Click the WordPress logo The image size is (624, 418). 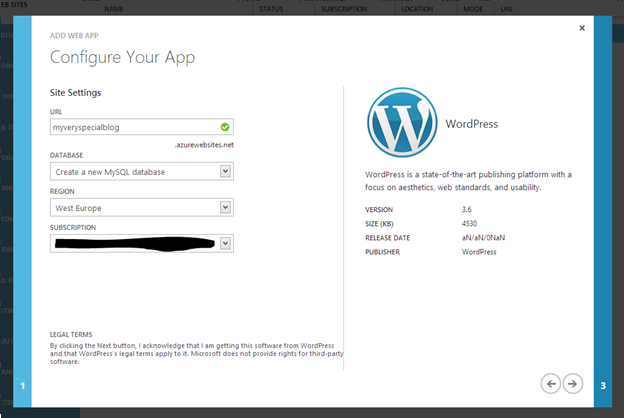click(x=402, y=123)
